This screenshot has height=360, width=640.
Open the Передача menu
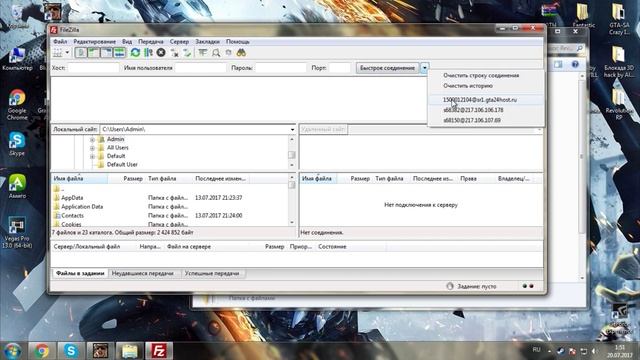tap(151, 42)
